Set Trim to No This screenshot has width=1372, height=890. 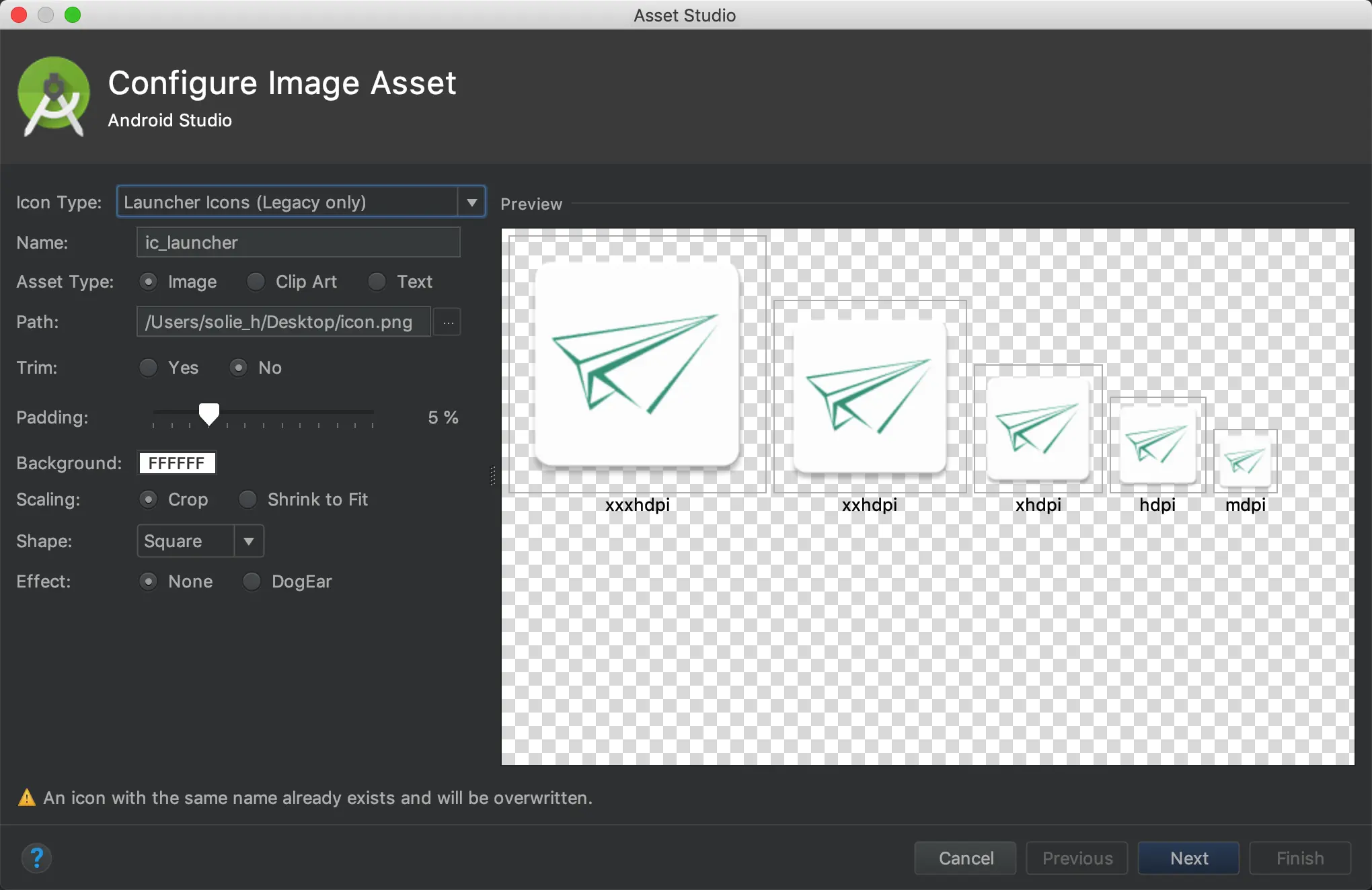tap(238, 368)
